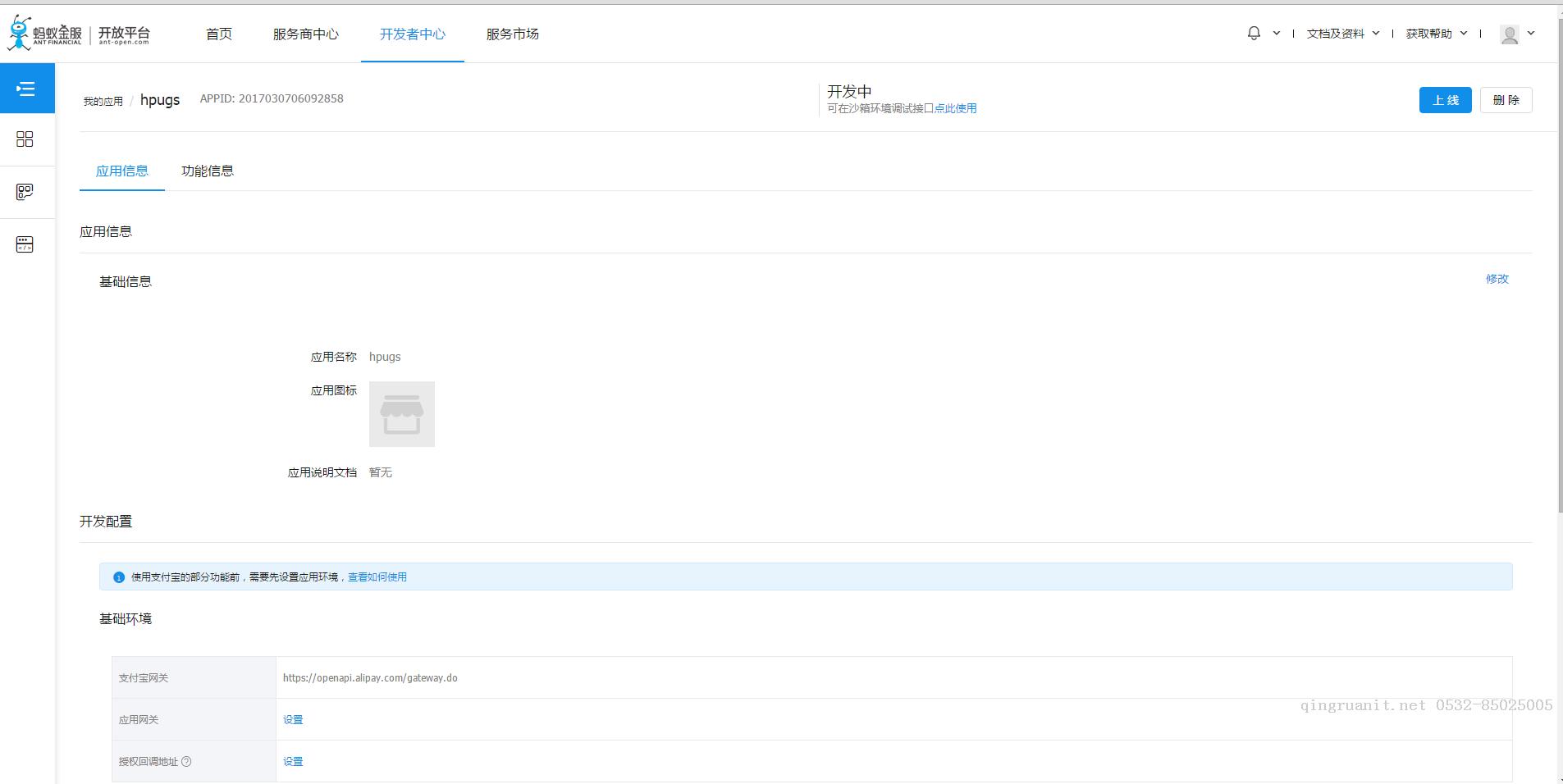
Task: Open the notifications bell
Action: (x=1254, y=34)
